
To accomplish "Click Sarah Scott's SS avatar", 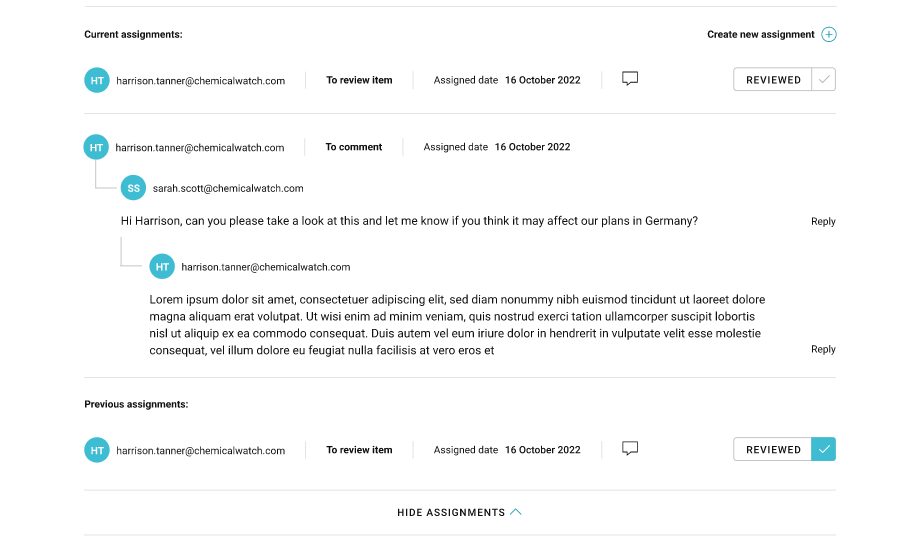I will [133, 188].
